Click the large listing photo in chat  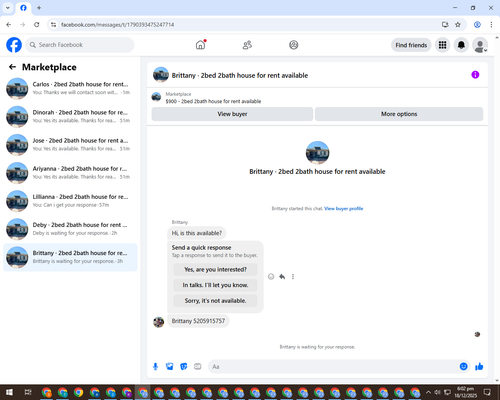pos(317,153)
